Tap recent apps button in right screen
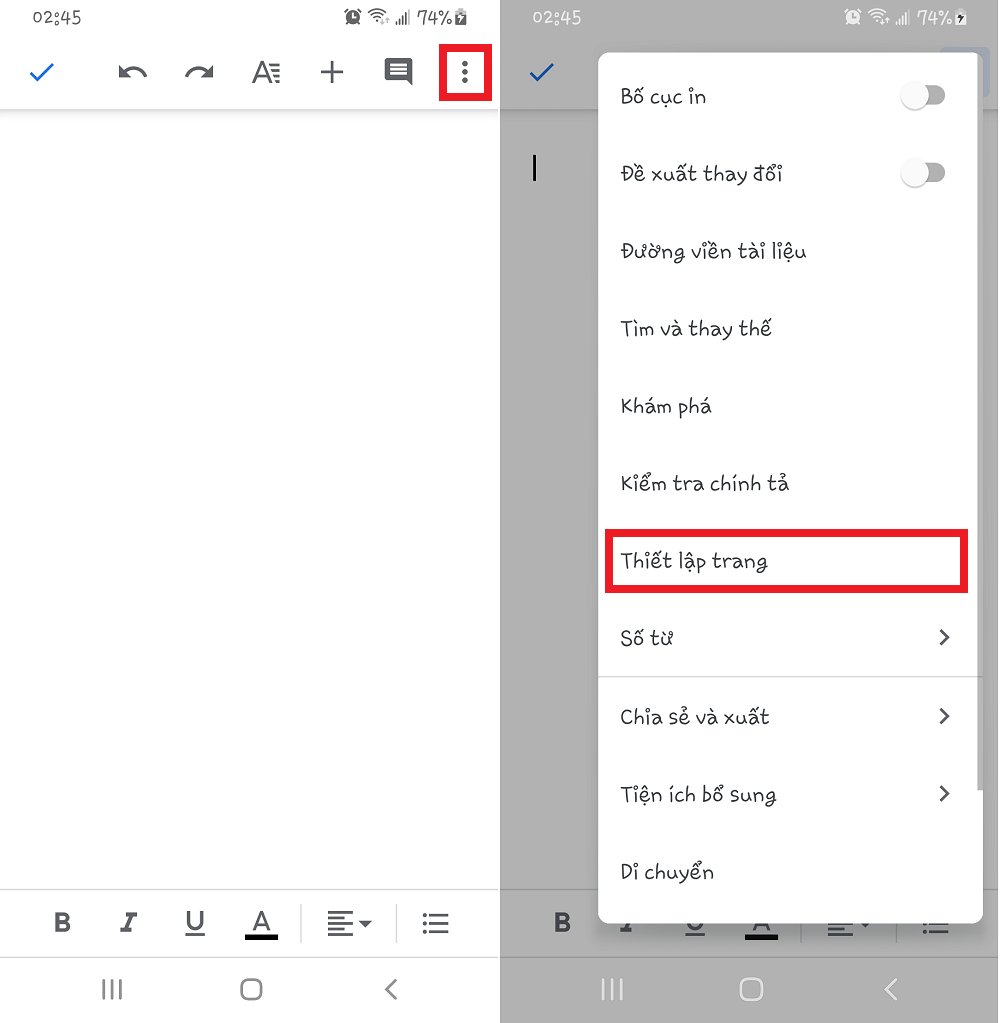This screenshot has height=1023, width=1000. 612,989
